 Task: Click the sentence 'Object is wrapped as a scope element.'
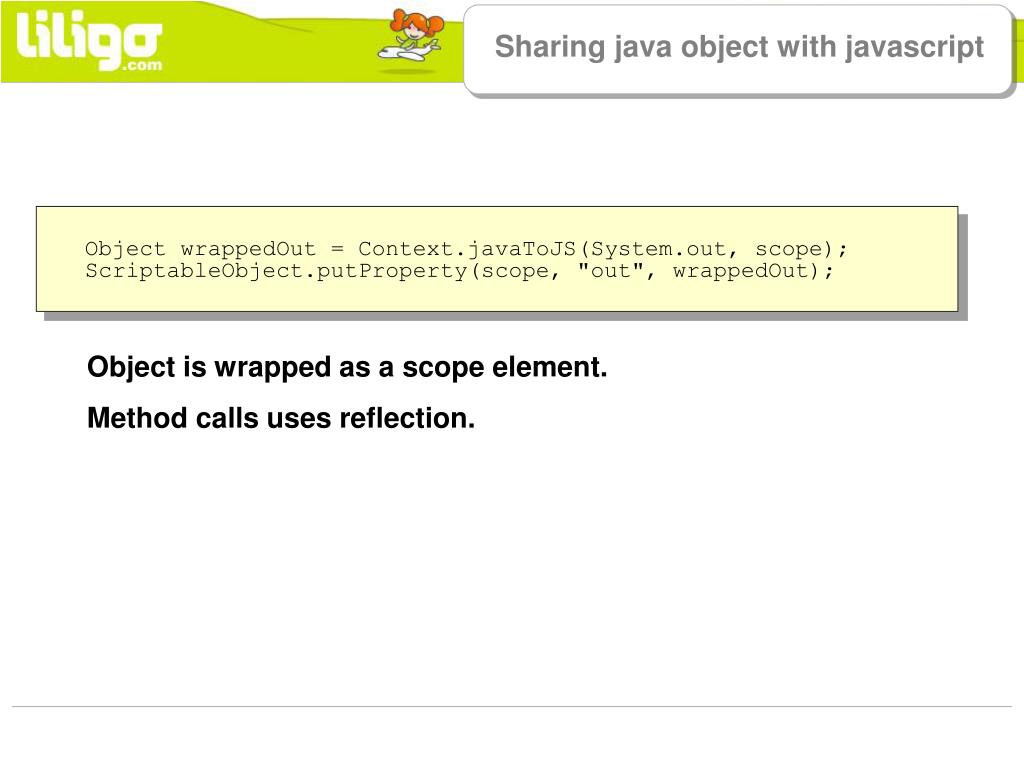[x=347, y=367]
